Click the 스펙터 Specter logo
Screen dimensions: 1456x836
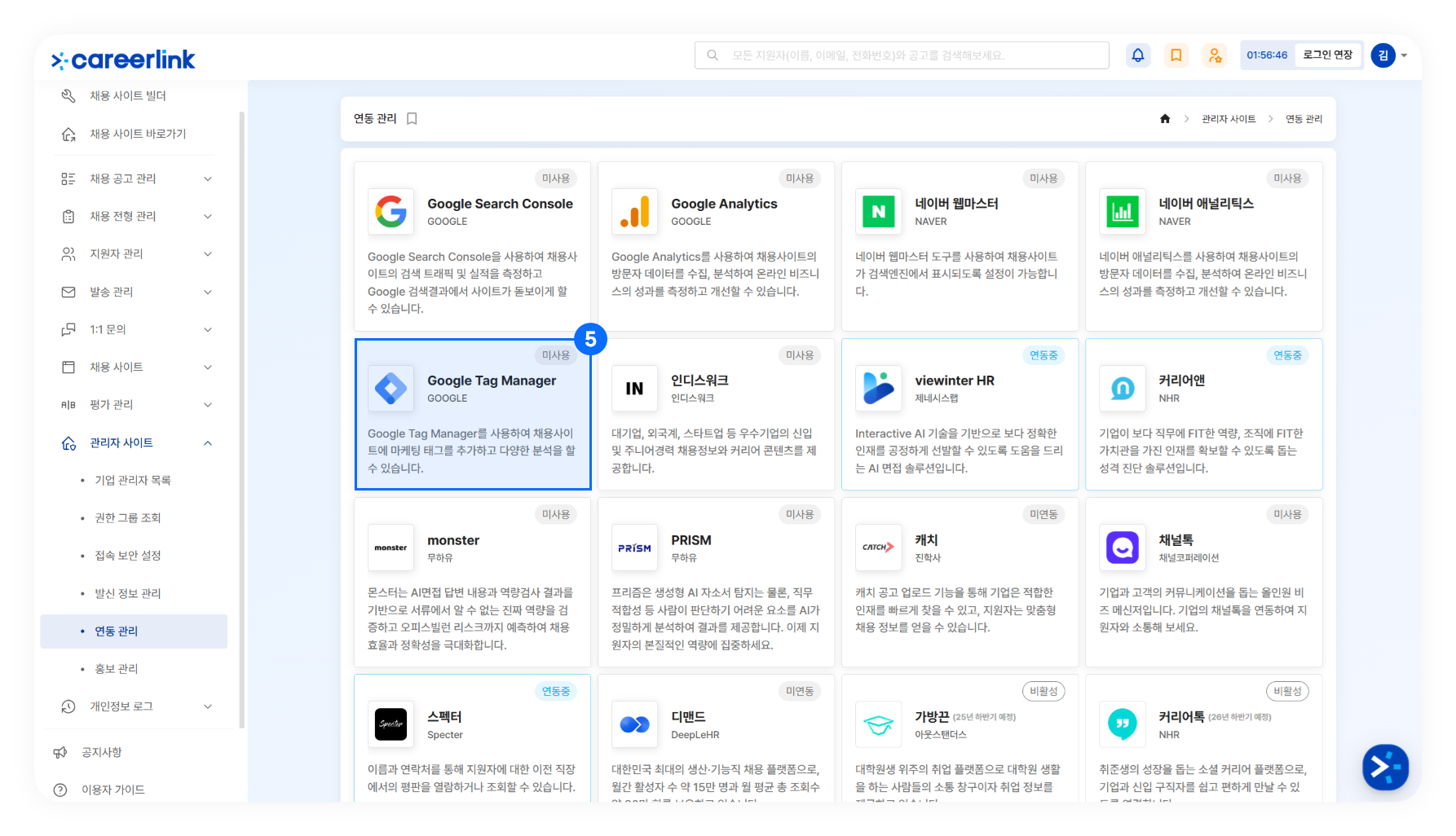coord(391,724)
